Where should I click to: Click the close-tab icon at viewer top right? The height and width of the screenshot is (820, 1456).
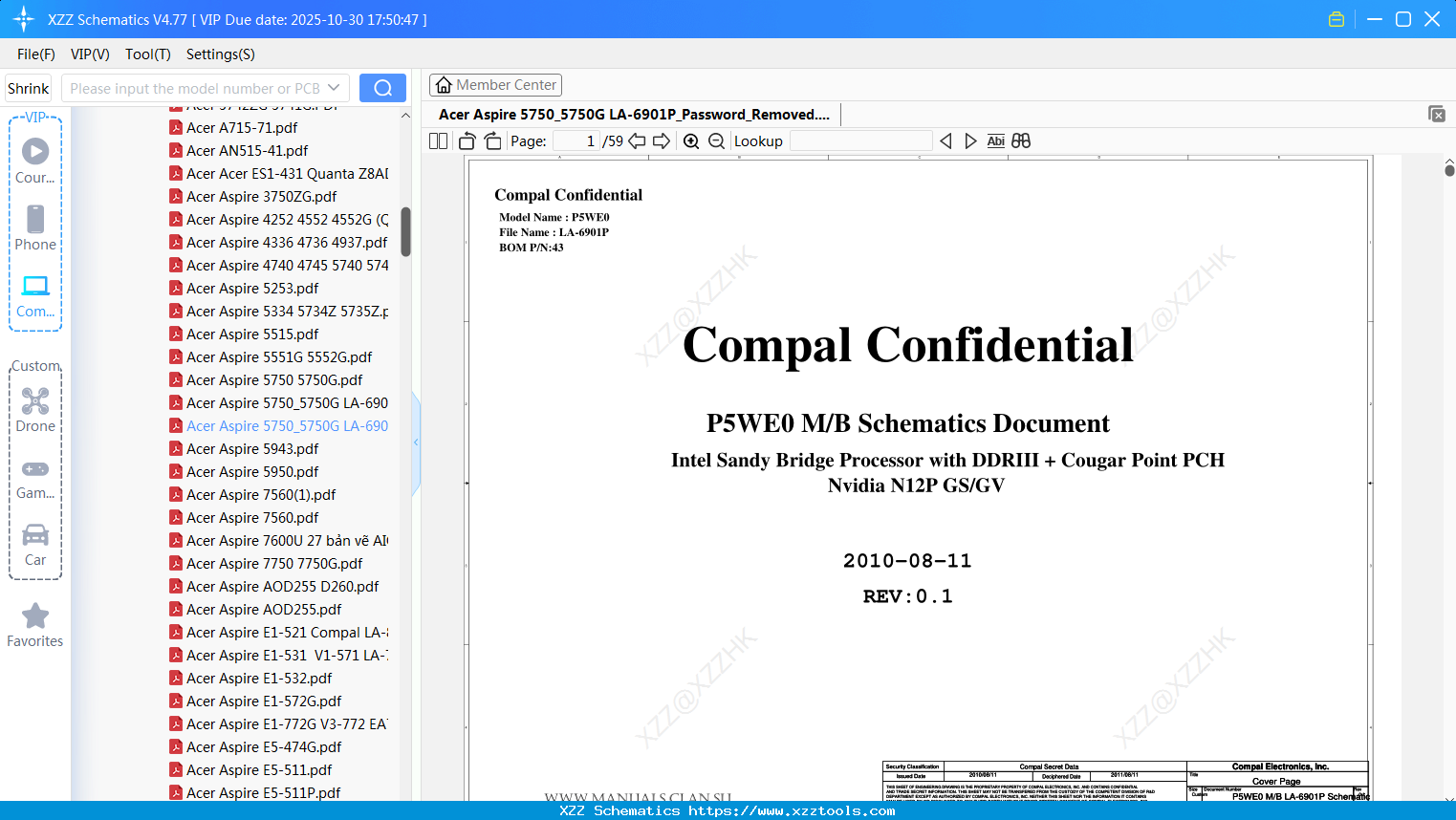[1436, 114]
